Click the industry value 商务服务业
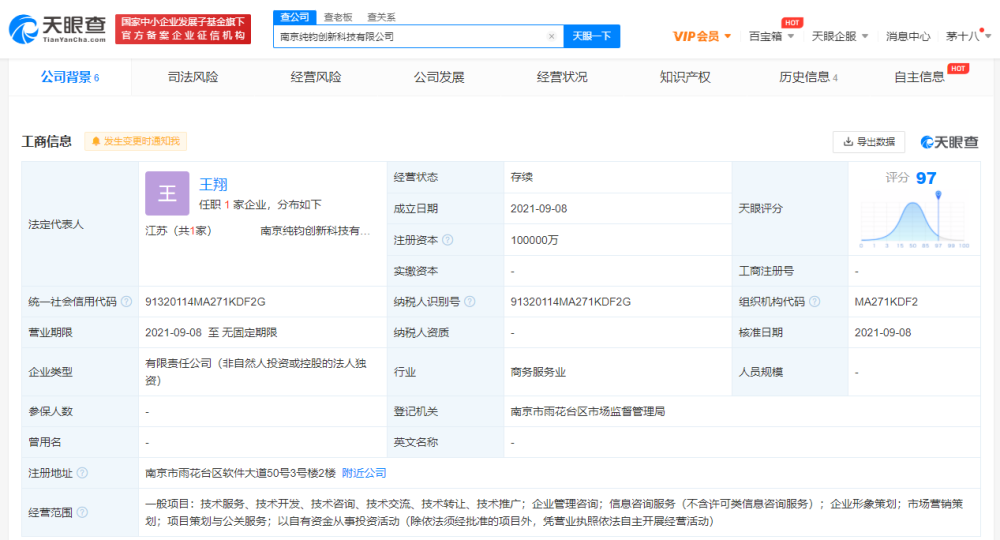1000x540 pixels. (x=538, y=372)
